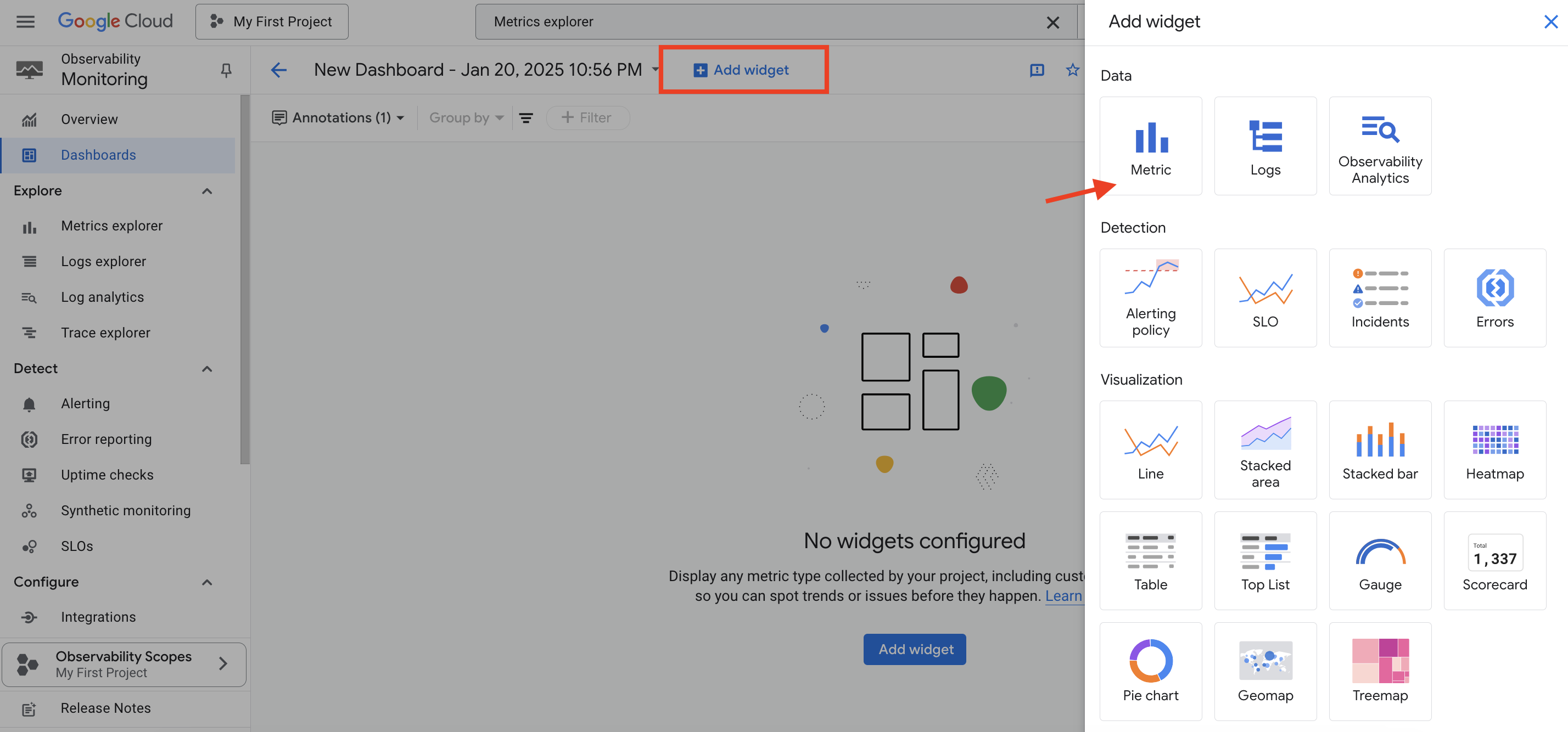Collapse the Explore section

(207, 191)
